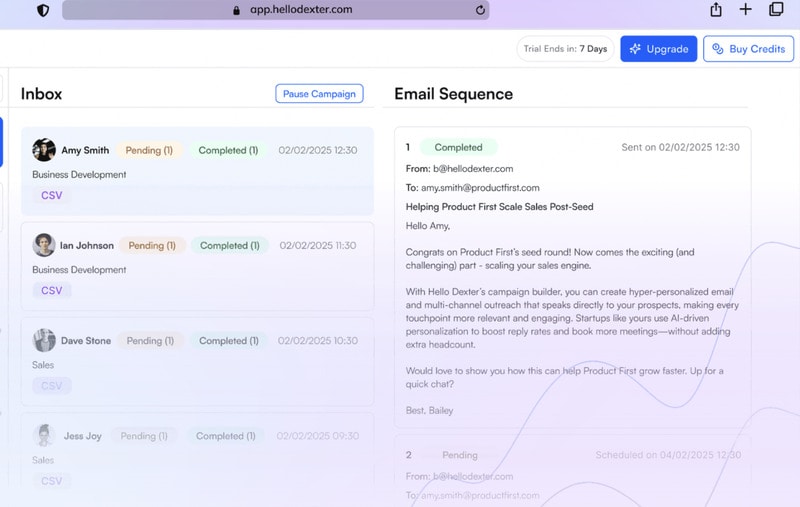Screen dimensions: 800x507
Task: Pause the campaign using Pause Campaign button
Action: coord(319,94)
